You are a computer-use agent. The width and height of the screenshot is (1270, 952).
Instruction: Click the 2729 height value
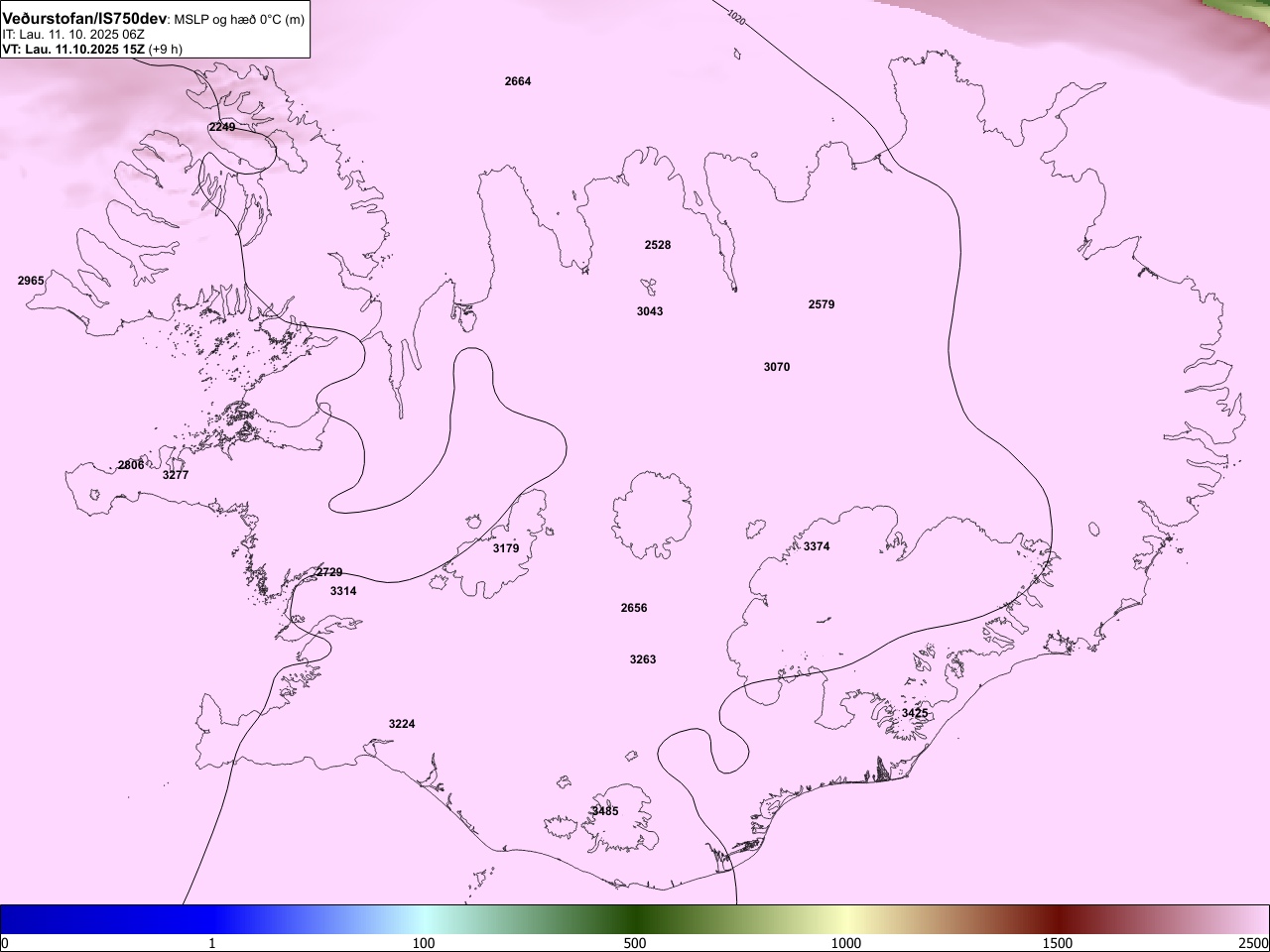click(329, 572)
